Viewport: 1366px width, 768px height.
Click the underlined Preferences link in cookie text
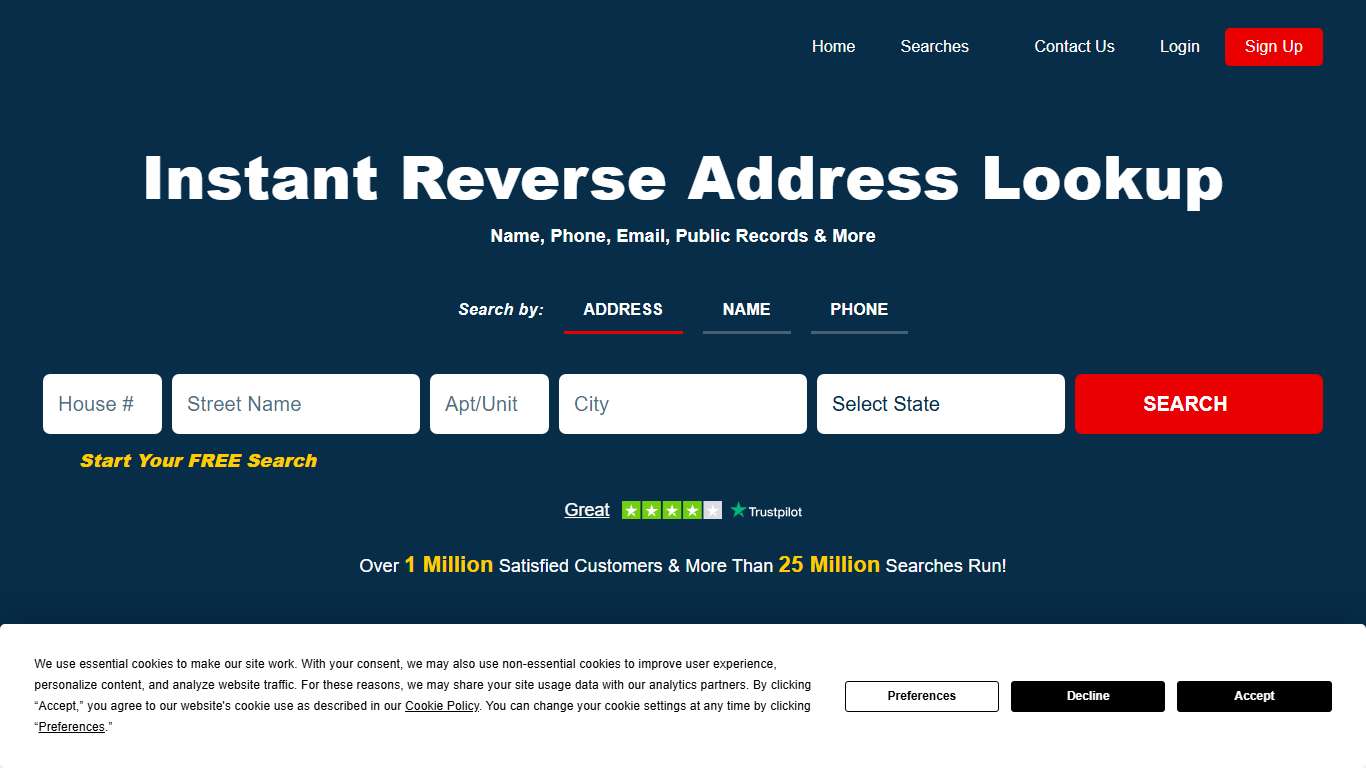tap(71, 727)
